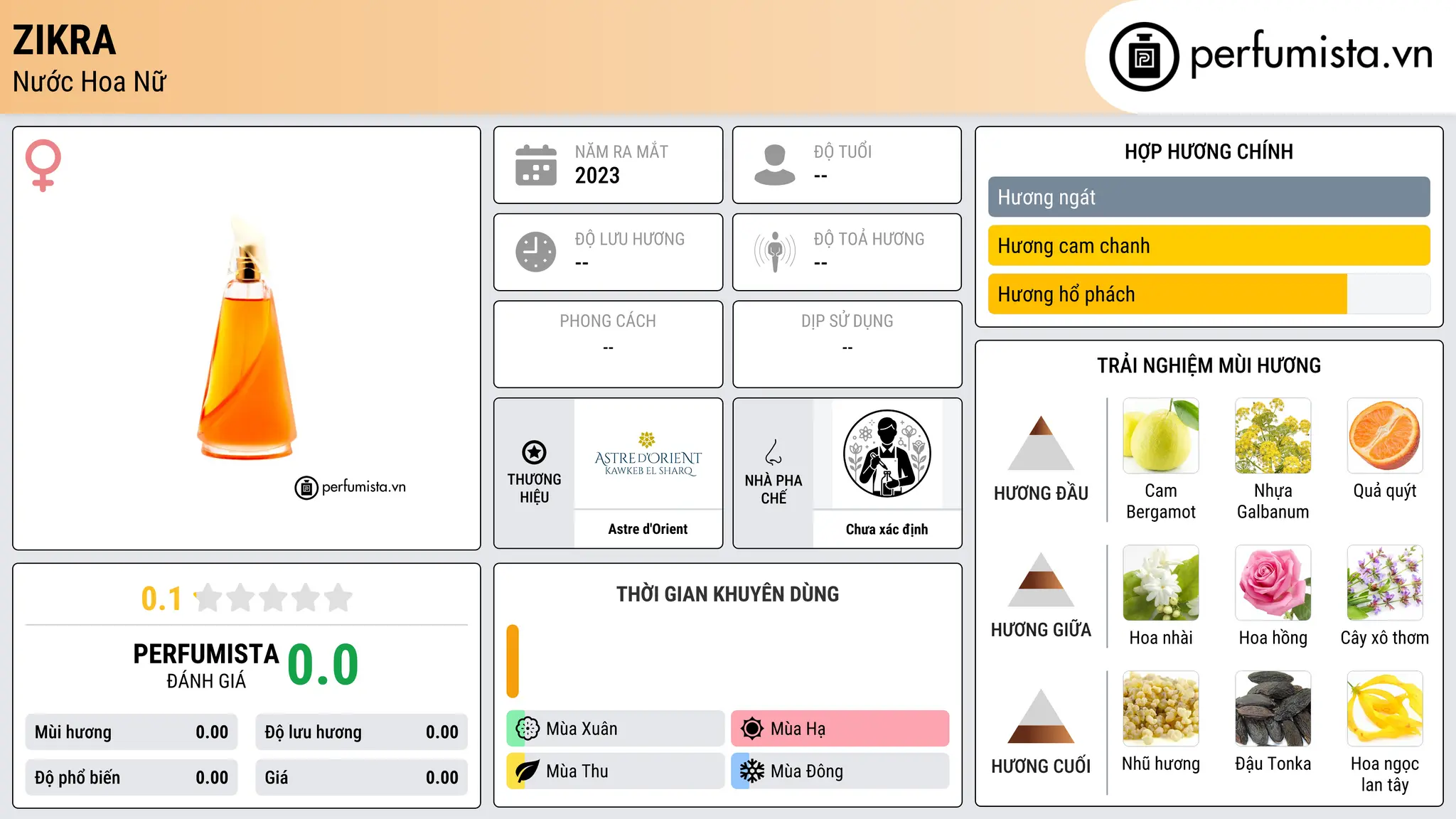
Task: Click the person icon beside Độ tuổi
Action: (x=774, y=165)
